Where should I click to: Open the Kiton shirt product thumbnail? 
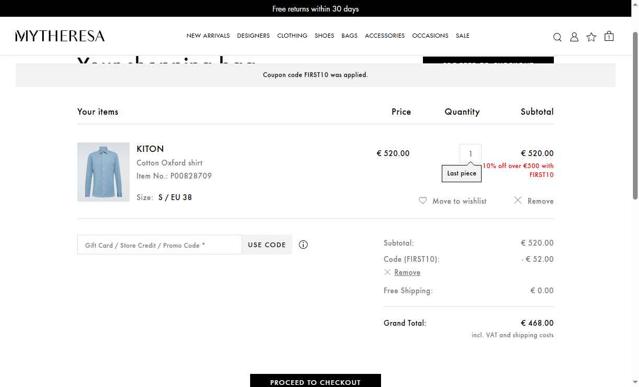click(104, 172)
